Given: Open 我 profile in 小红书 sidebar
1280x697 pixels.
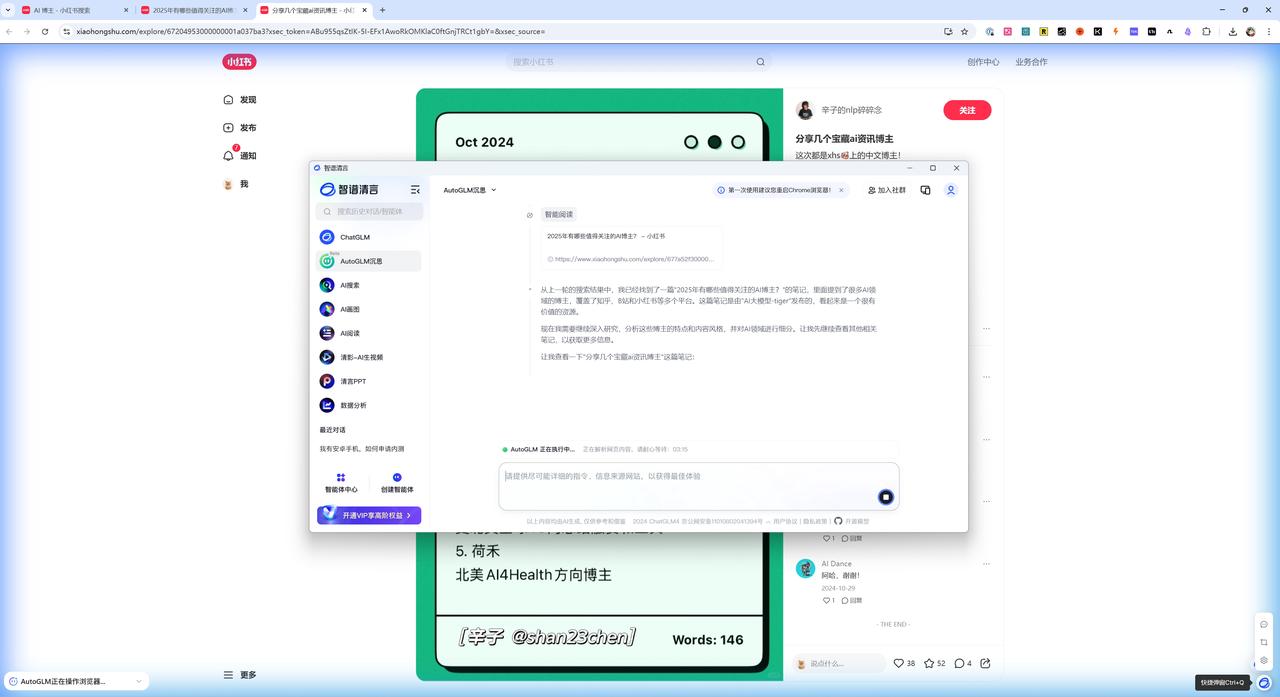Looking at the screenshot, I should click(x=236, y=184).
